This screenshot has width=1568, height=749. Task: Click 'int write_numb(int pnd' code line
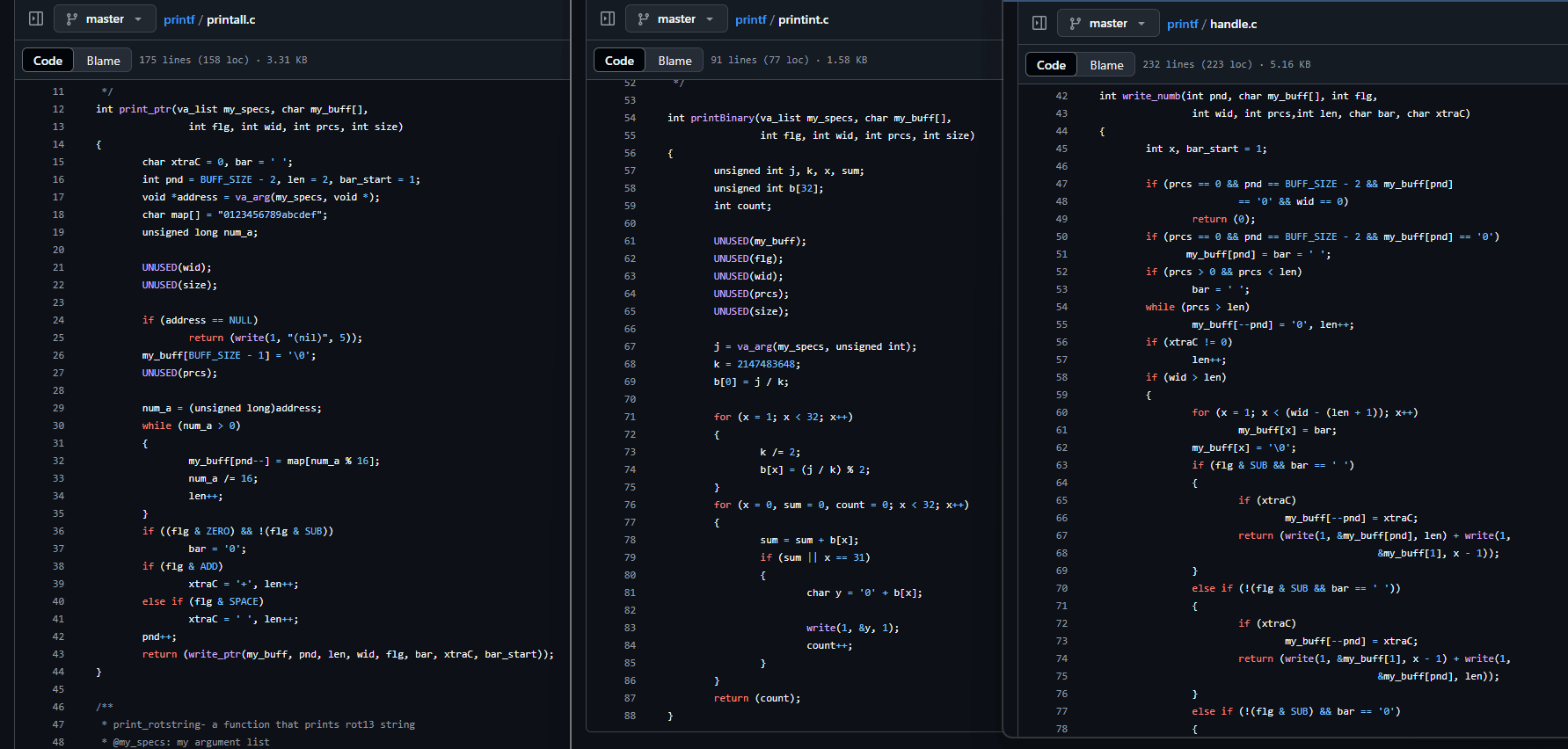[x=1238, y=96]
